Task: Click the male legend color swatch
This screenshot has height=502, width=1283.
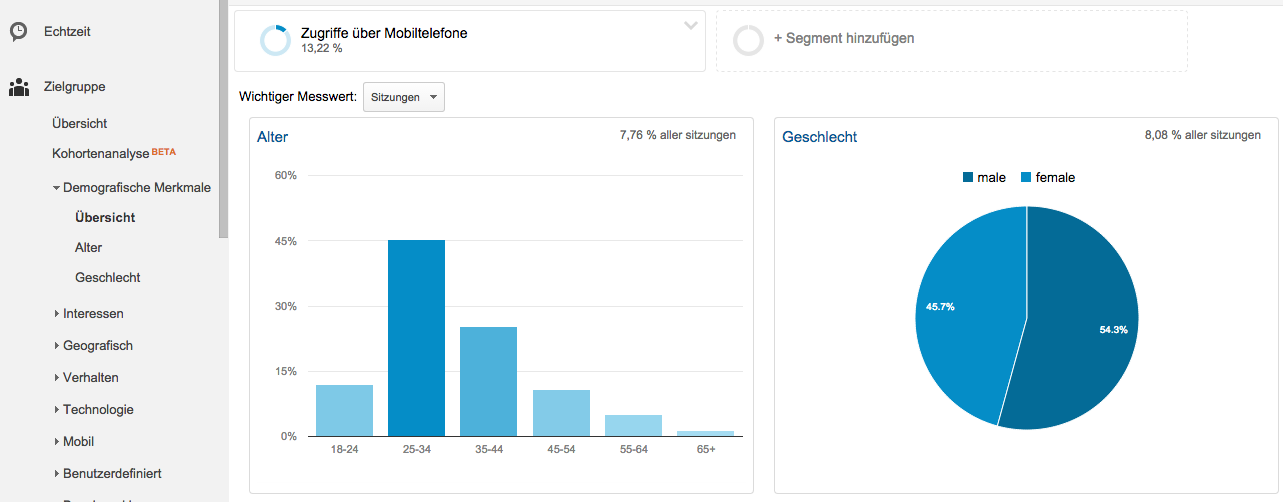Action: pyautogui.click(x=968, y=177)
